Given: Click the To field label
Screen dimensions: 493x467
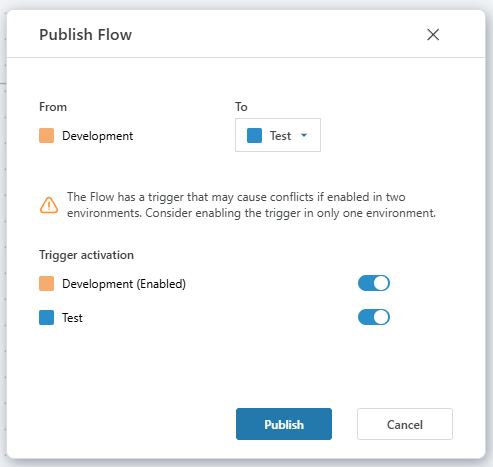Looking at the screenshot, I should coord(241,107).
